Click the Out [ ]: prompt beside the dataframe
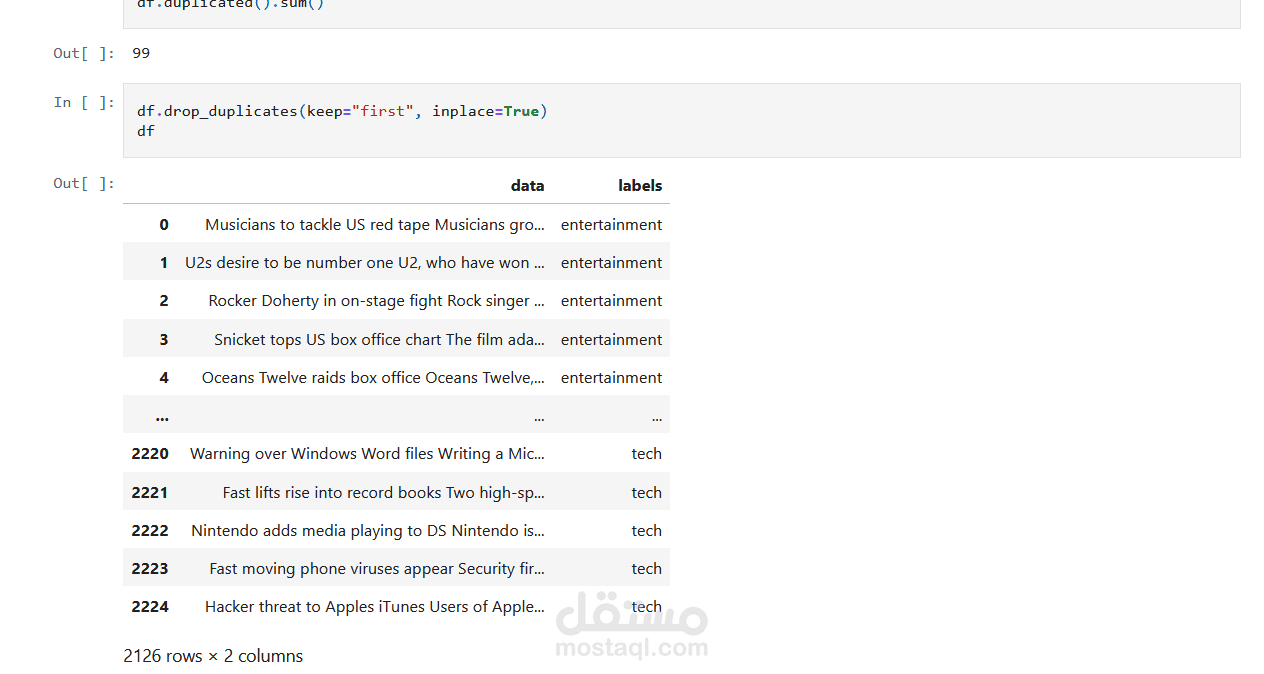Screen dimensions: 1264x674 (x=84, y=183)
